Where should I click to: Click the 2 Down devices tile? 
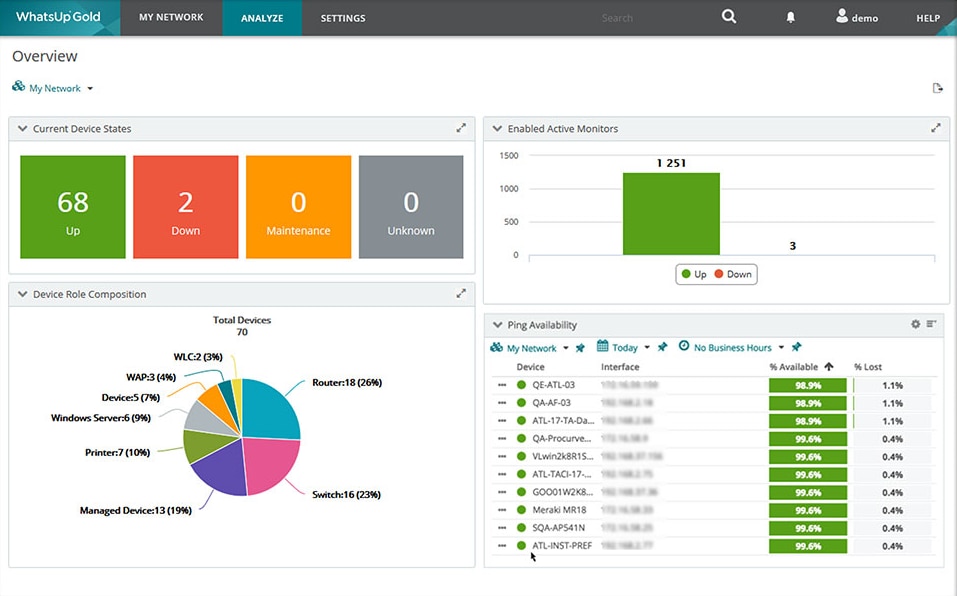tap(186, 207)
